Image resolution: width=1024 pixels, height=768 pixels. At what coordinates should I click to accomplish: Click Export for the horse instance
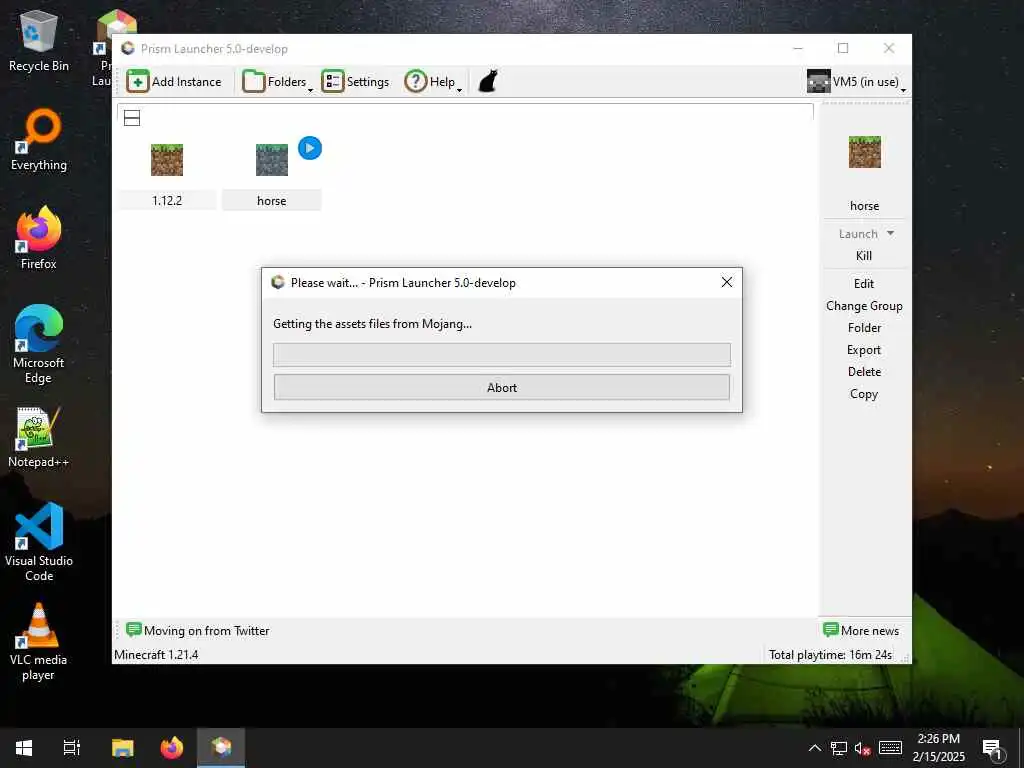(864, 350)
